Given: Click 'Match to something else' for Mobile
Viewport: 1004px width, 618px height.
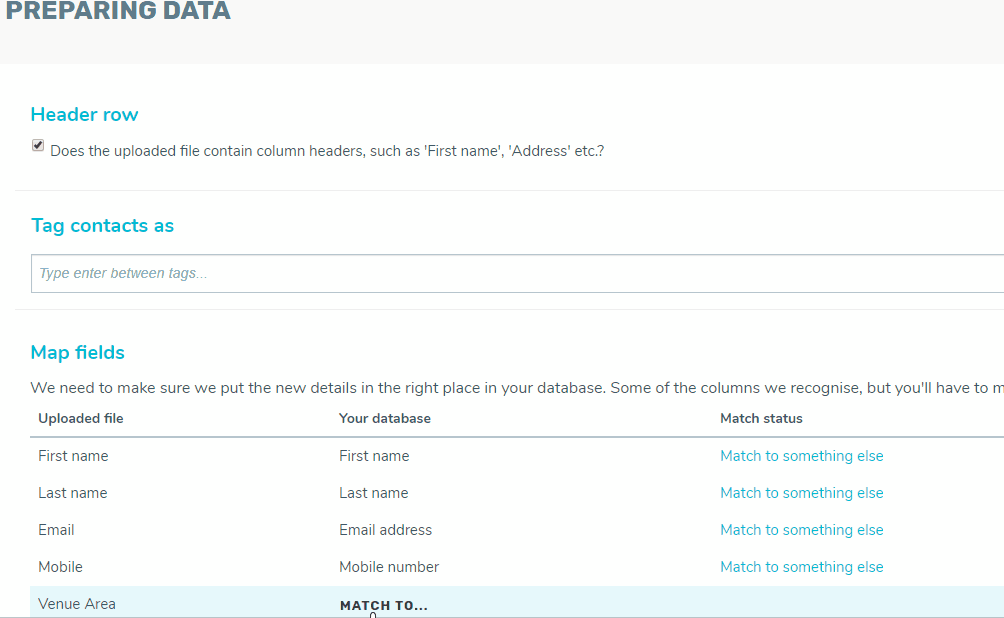Looking at the screenshot, I should coord(802,567).
